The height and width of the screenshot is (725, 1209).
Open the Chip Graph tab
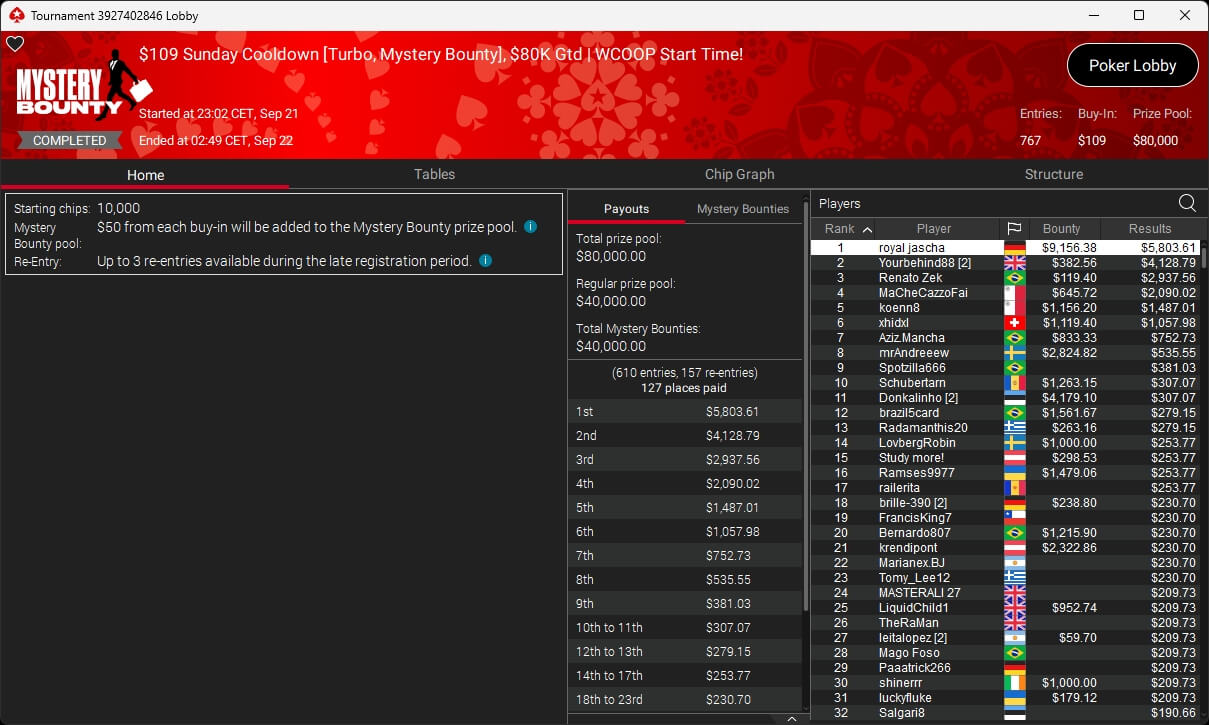pyautogui.click(x=739, y=174)
